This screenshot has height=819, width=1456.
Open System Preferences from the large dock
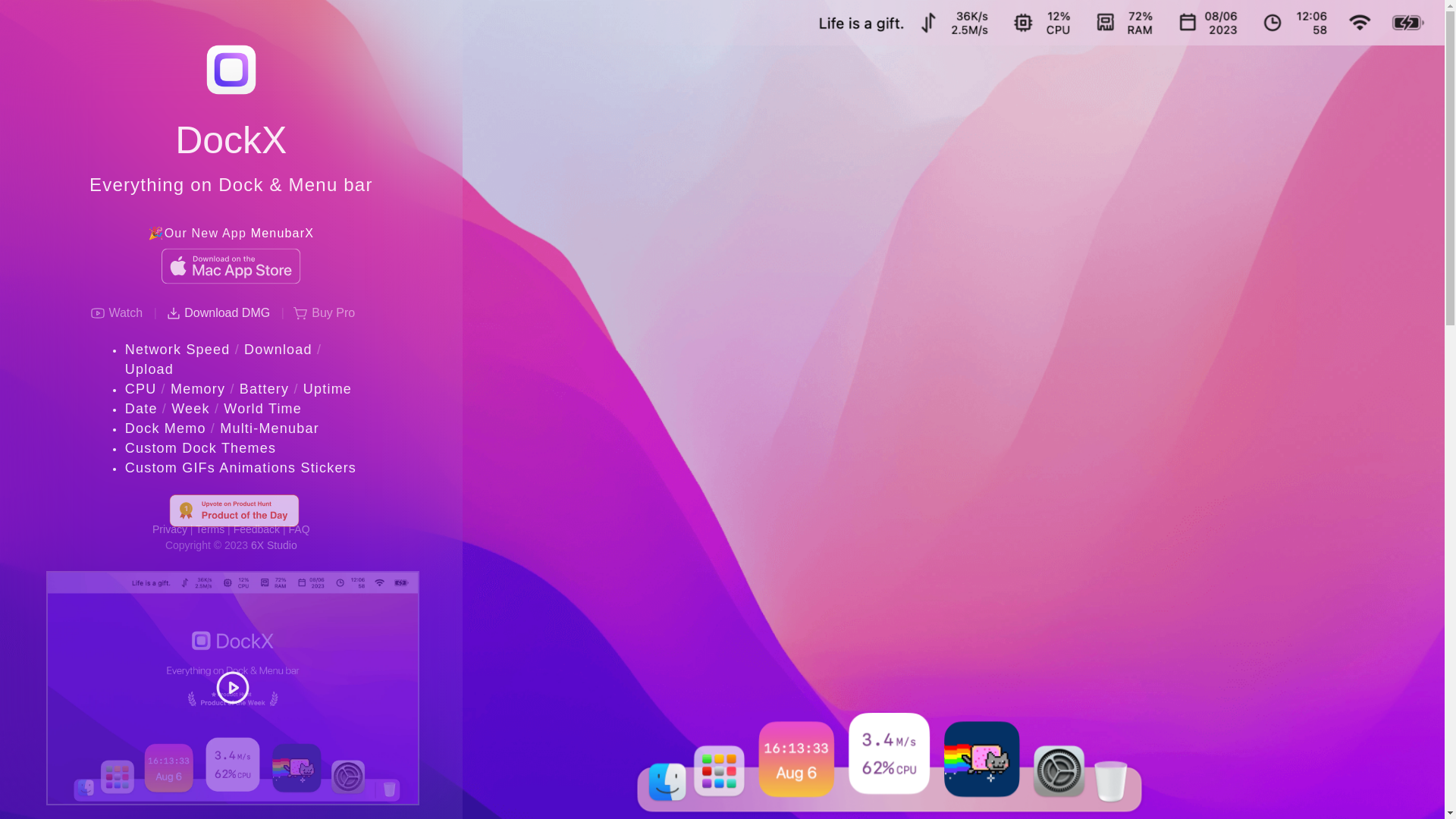1059,771
